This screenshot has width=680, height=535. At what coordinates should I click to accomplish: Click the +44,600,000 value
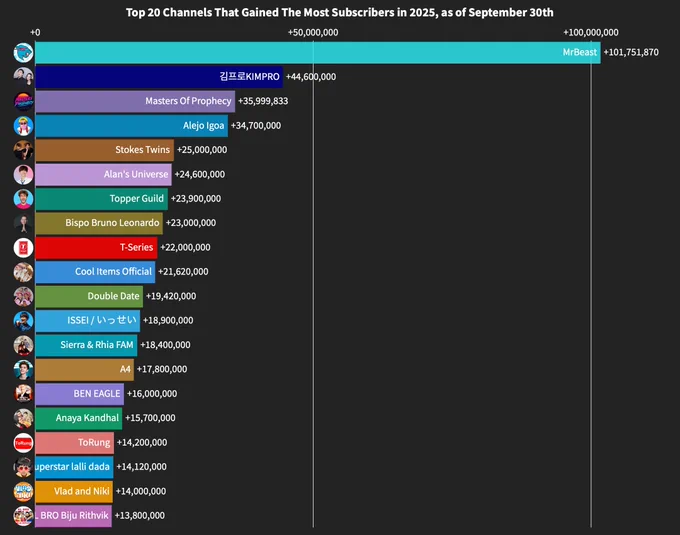pos(311,77)
